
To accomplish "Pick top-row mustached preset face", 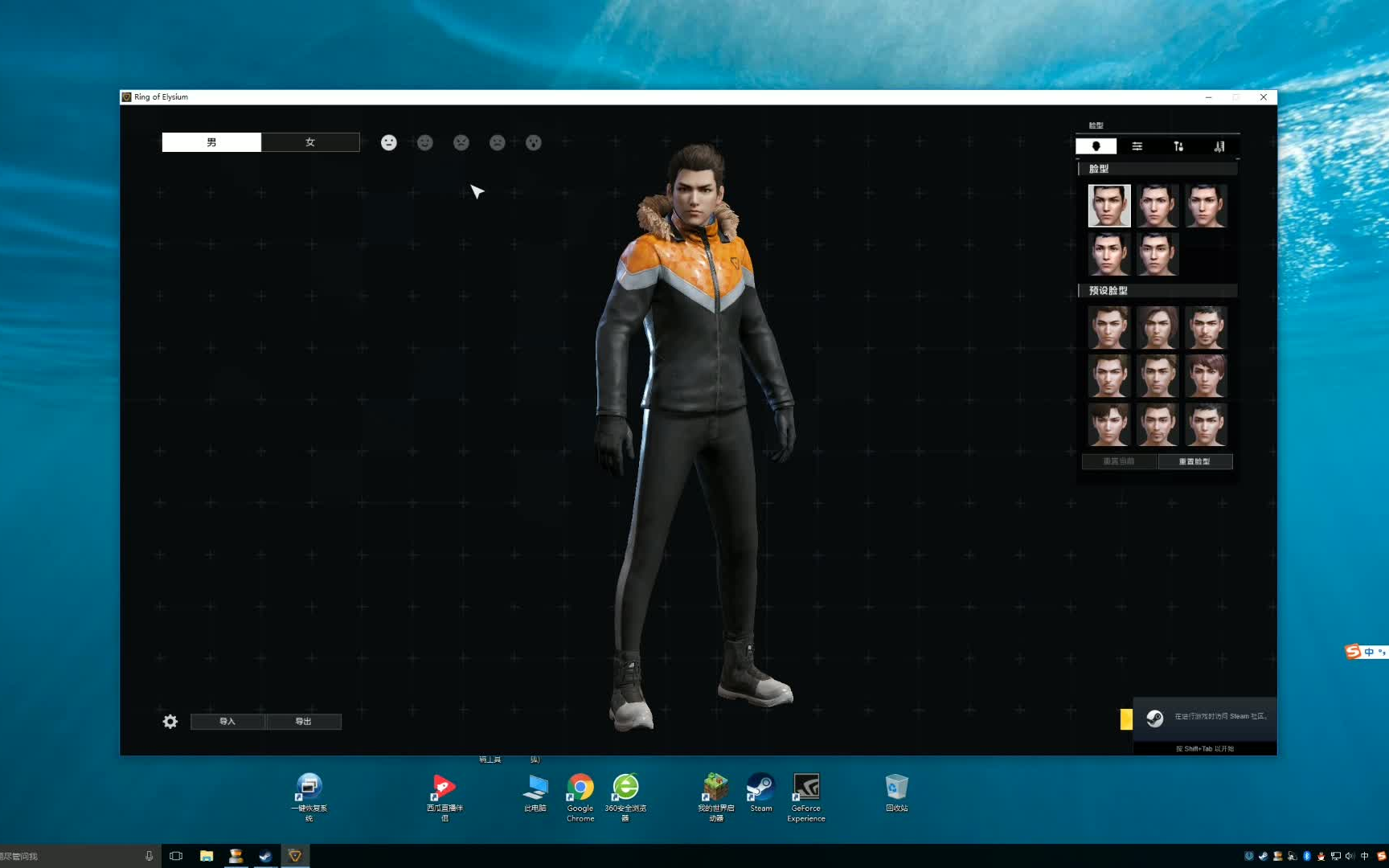I will pyautogui.click(x=1206, y=327).
